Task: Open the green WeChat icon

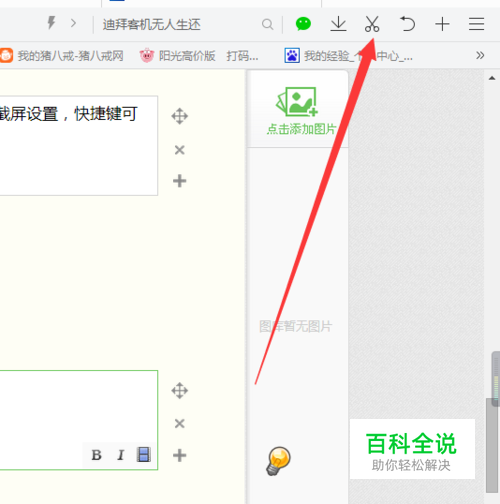Action: [303, 24]
